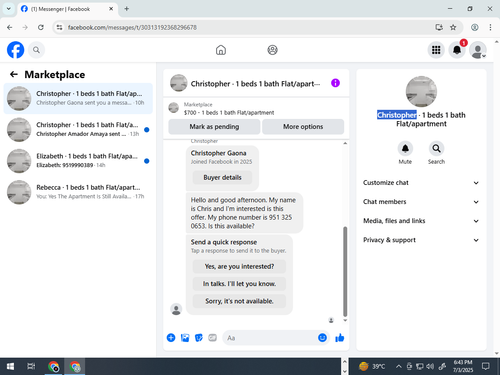This screenshot has height=375, width=500.
Task: Open new tab plus button
Action: [127, 9]
